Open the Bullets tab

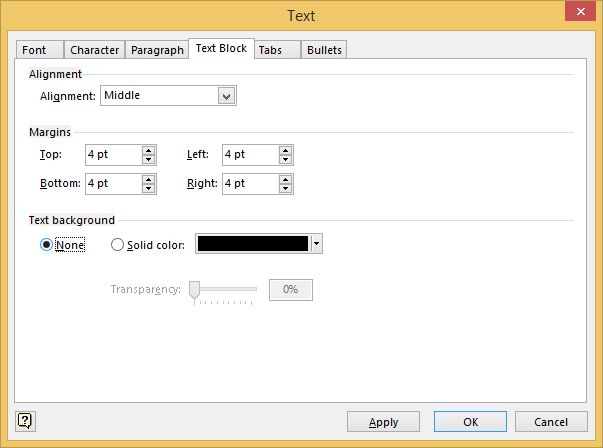click(x=324, y=50)
